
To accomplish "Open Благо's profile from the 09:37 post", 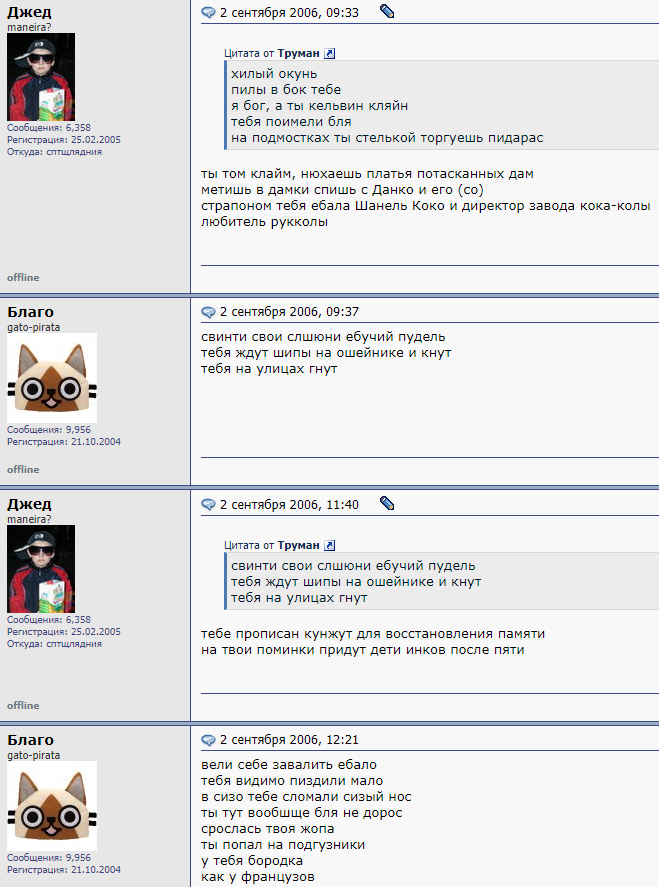I will tap(31, 312).
